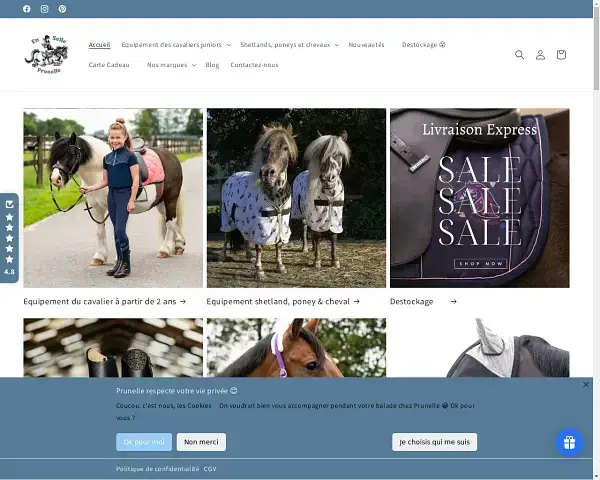The height and width of the screenshot is (480, 600).
Task: Open the shopping cart icon
Action: (x=561, y=55)
